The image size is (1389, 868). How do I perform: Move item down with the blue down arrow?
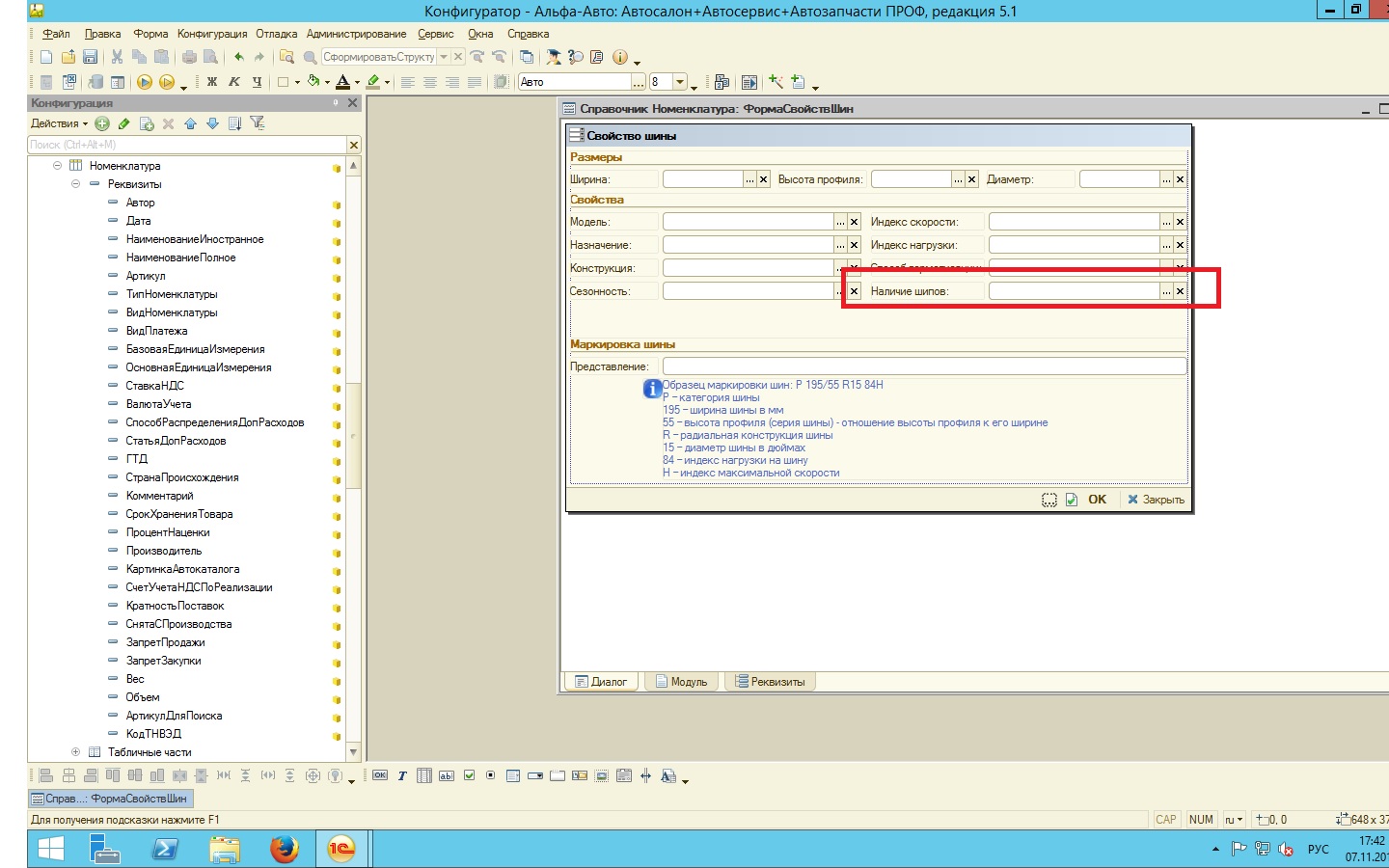tap(212, 123)
